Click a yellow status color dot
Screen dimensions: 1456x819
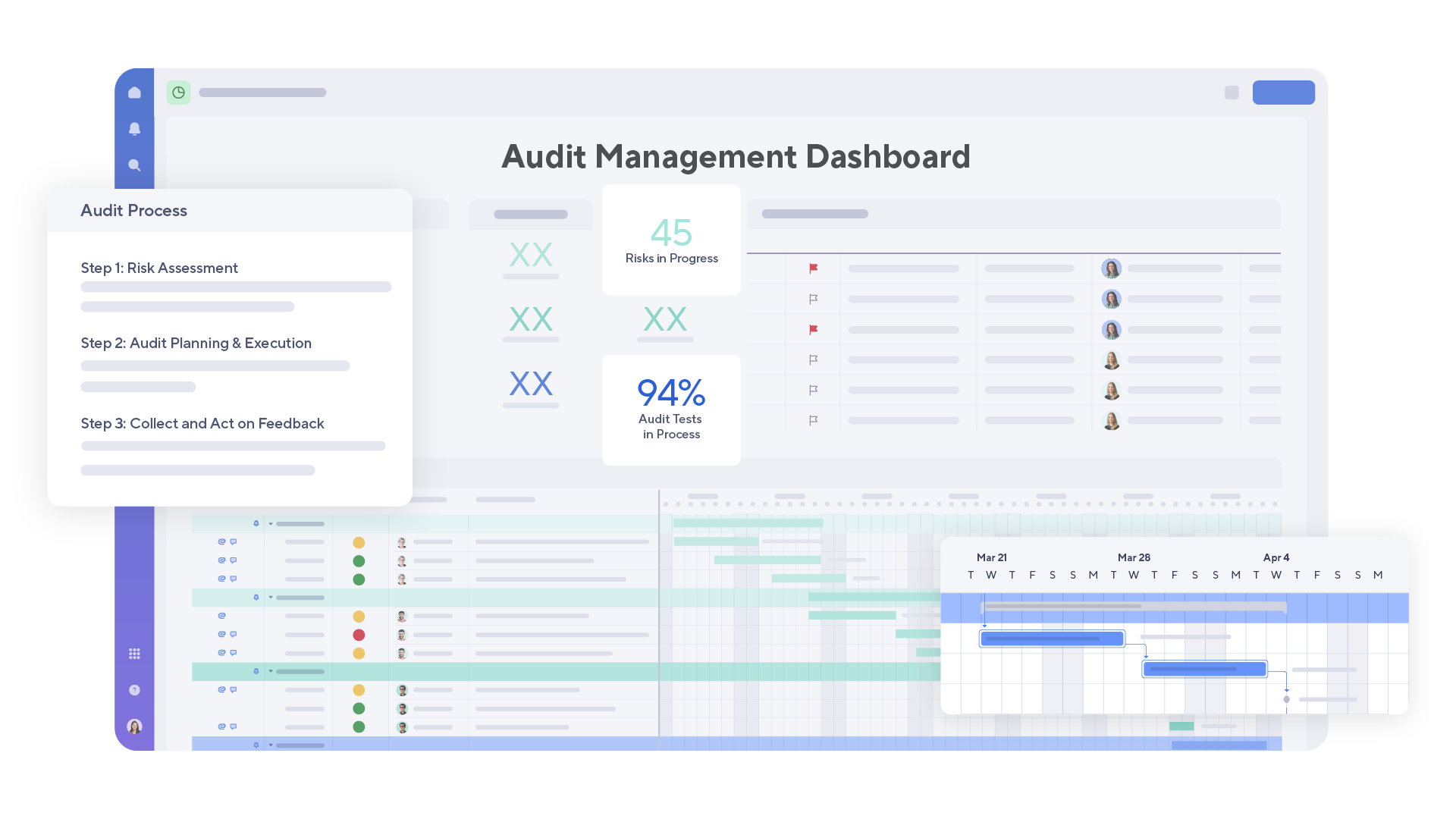359,541
